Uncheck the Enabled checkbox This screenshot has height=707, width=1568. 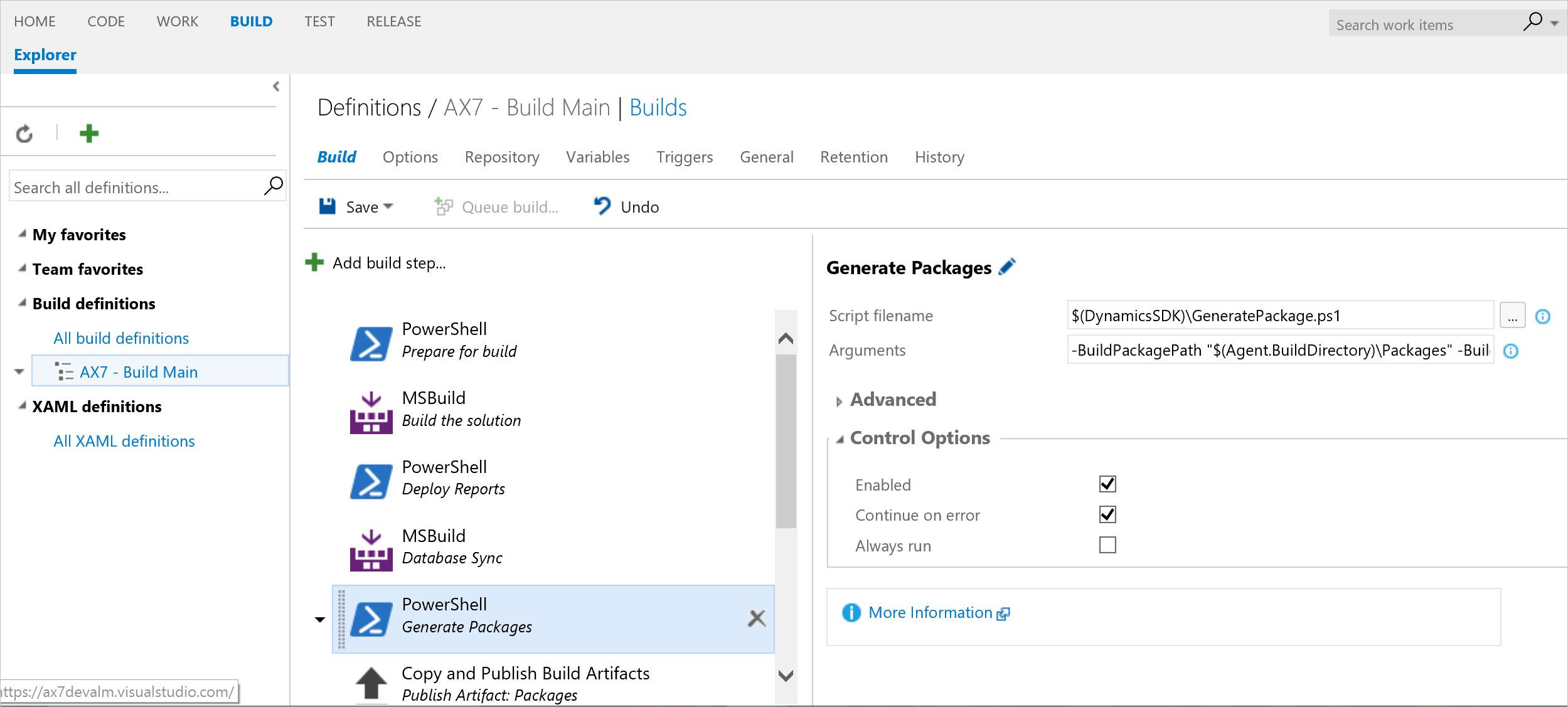pos(1107,484)
